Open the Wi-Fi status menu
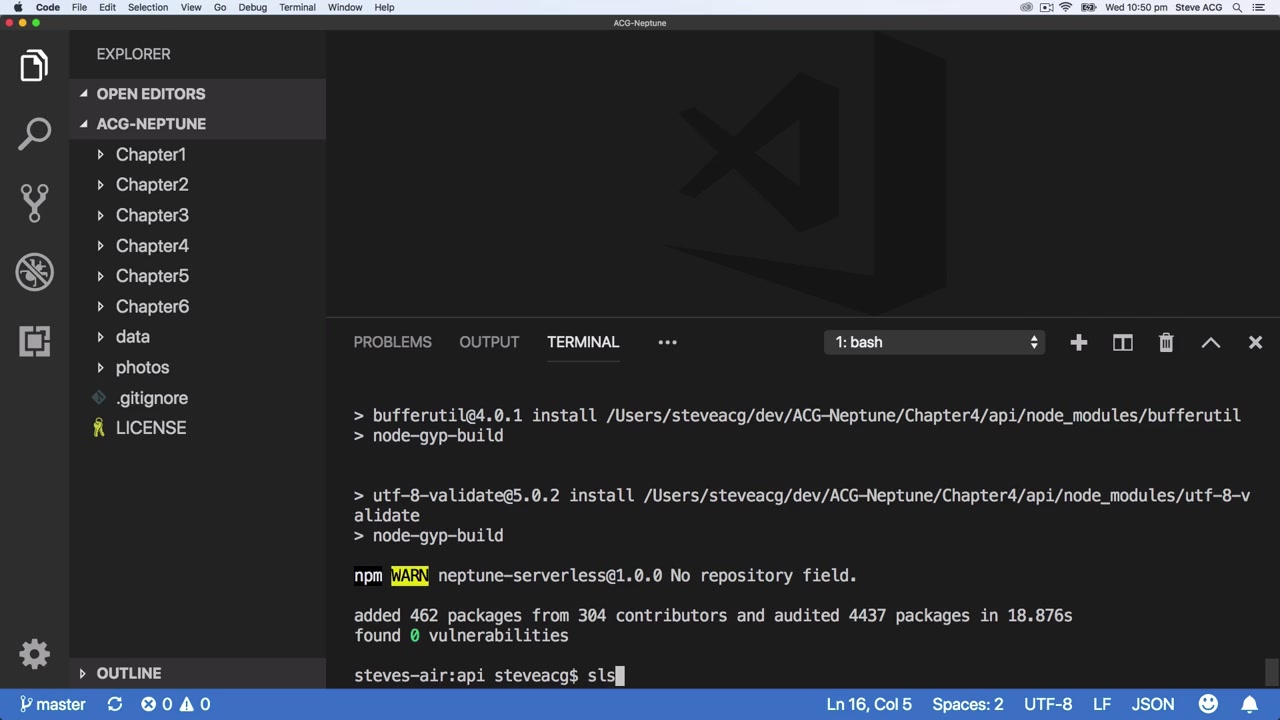 coord(1066,7)
